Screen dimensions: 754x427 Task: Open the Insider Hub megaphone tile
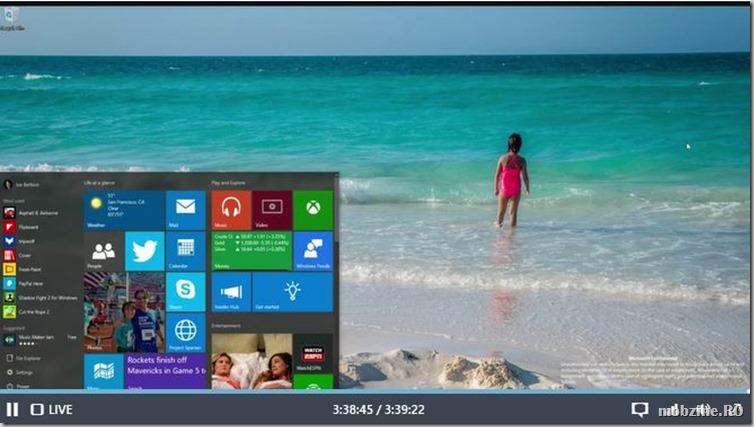[x=231, y=292]
